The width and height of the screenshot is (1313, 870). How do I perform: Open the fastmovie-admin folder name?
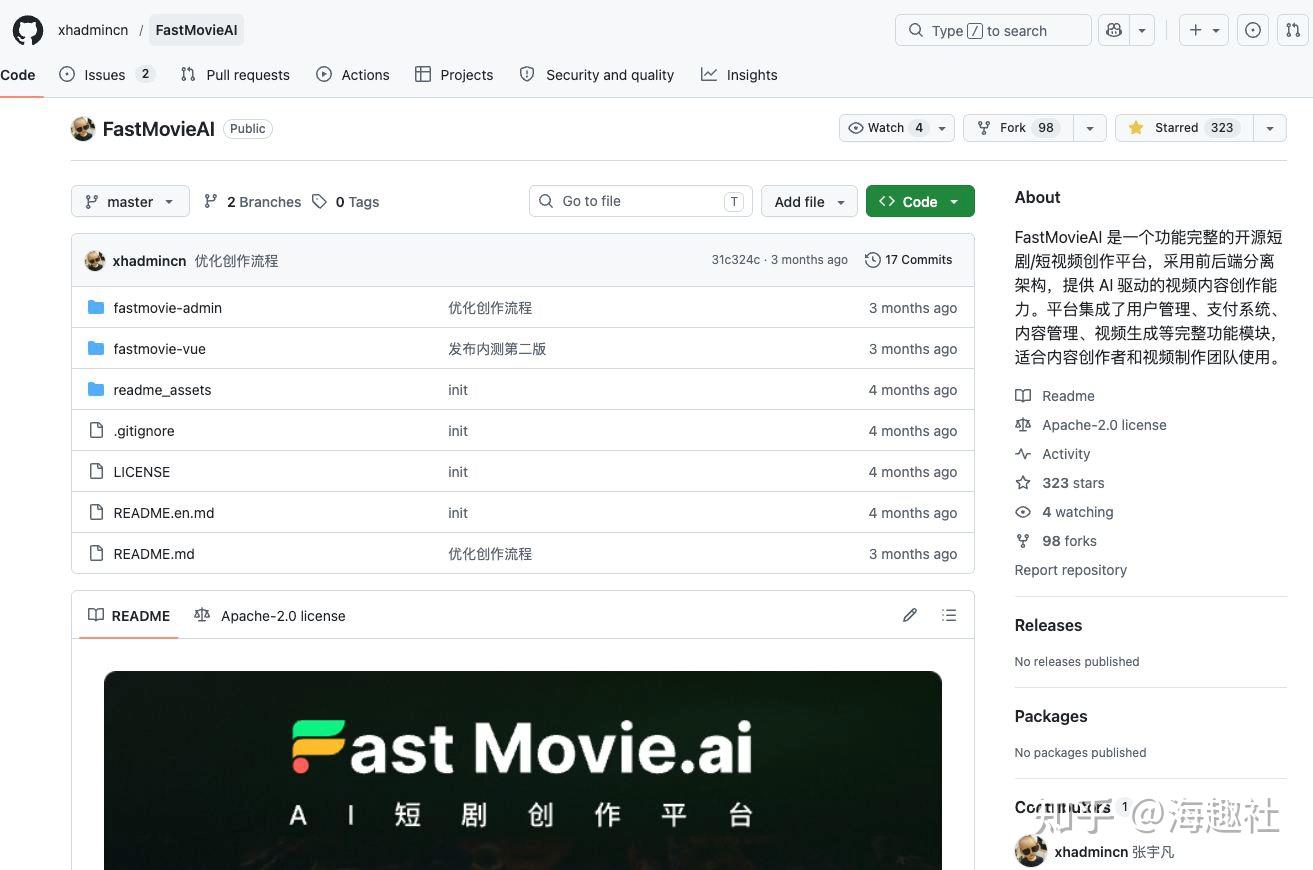pyautogui.click(x=168, y=308)
